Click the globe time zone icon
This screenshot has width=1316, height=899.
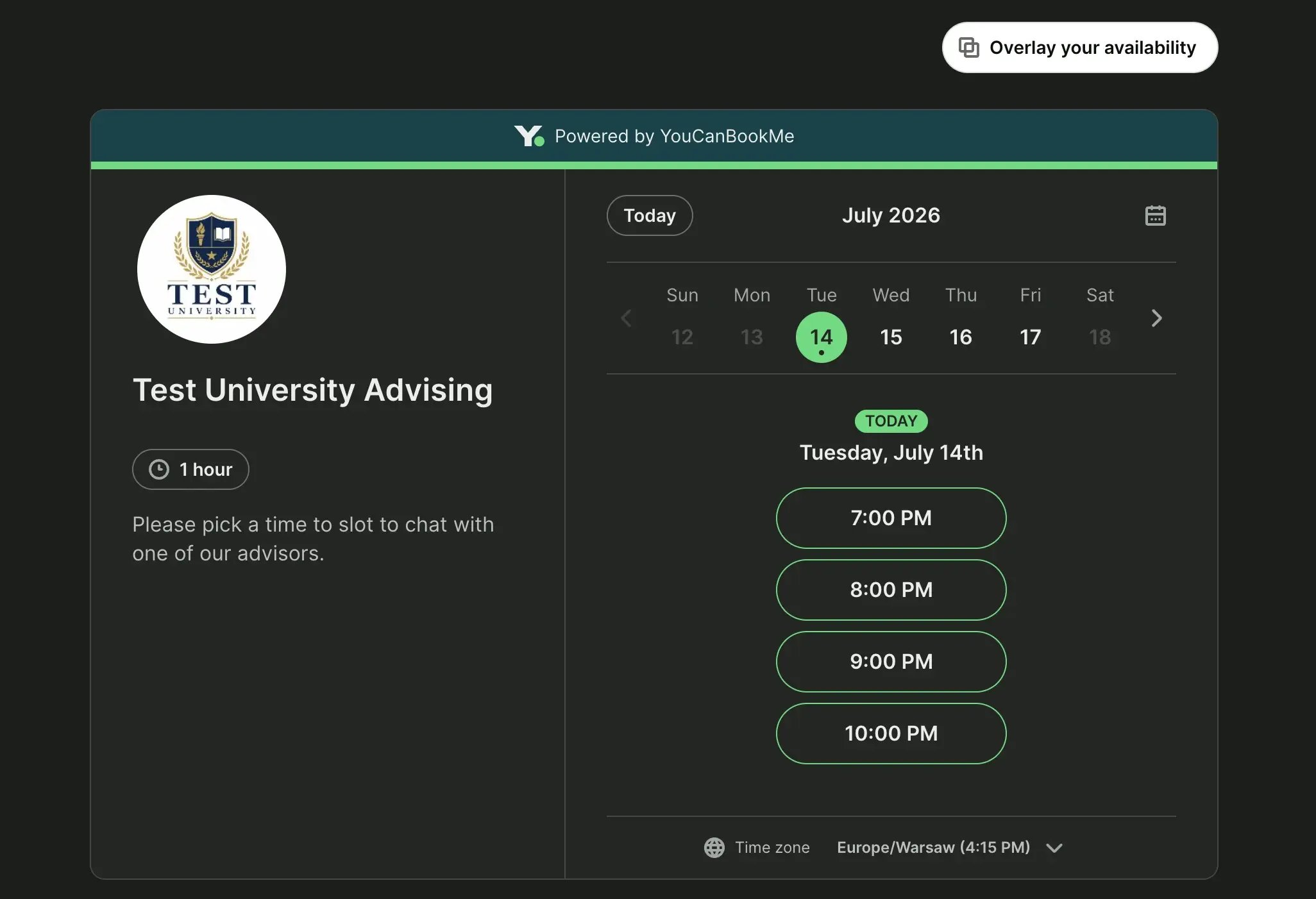coord(714,847)
